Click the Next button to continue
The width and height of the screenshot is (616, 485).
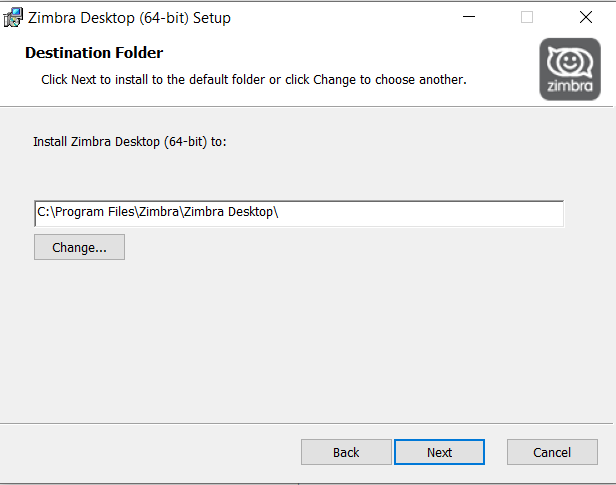pyautogui.click(x=439, y=452)
